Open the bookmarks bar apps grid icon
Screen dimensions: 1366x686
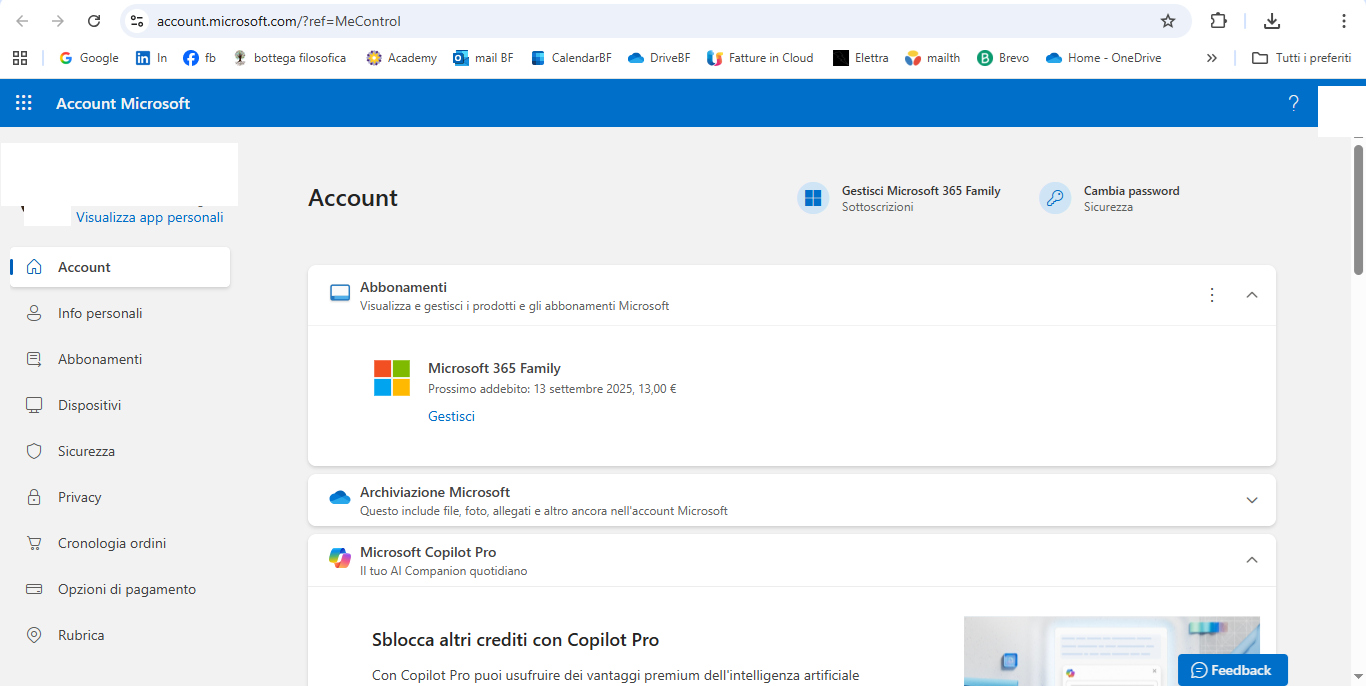click(x=20, y=58)
